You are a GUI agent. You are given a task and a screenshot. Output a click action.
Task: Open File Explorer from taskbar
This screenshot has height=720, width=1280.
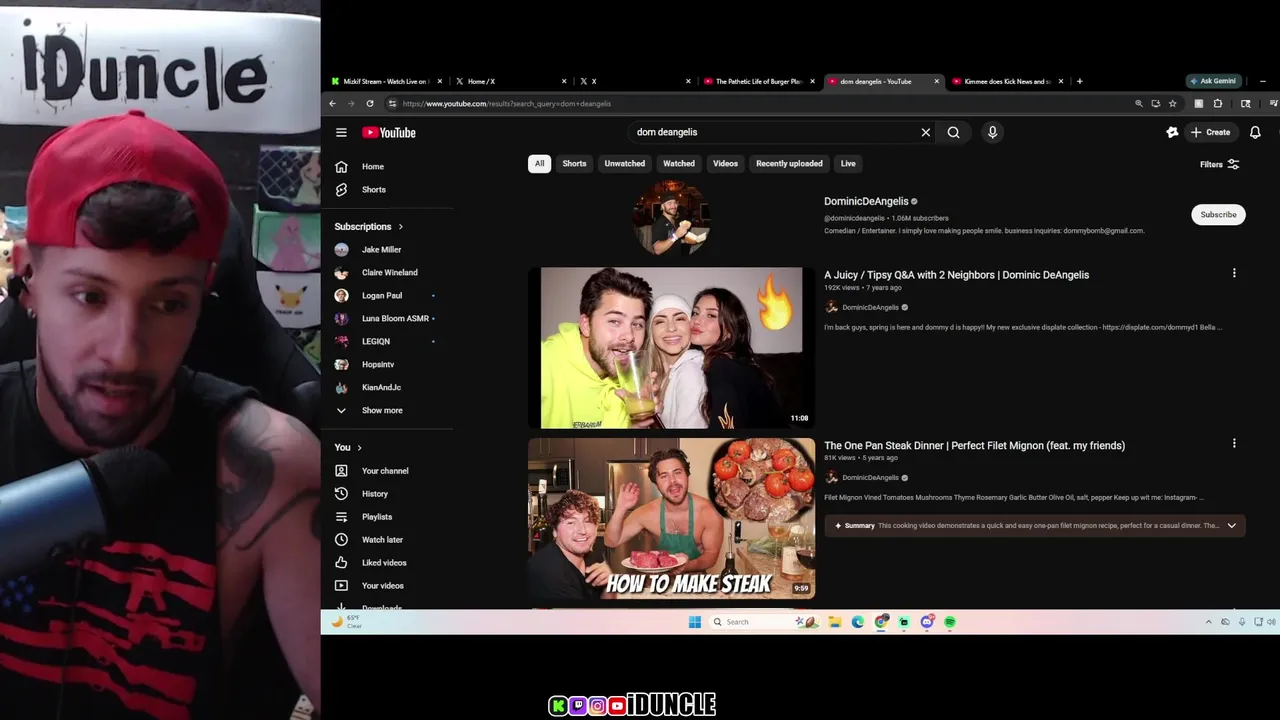point(834,622)
